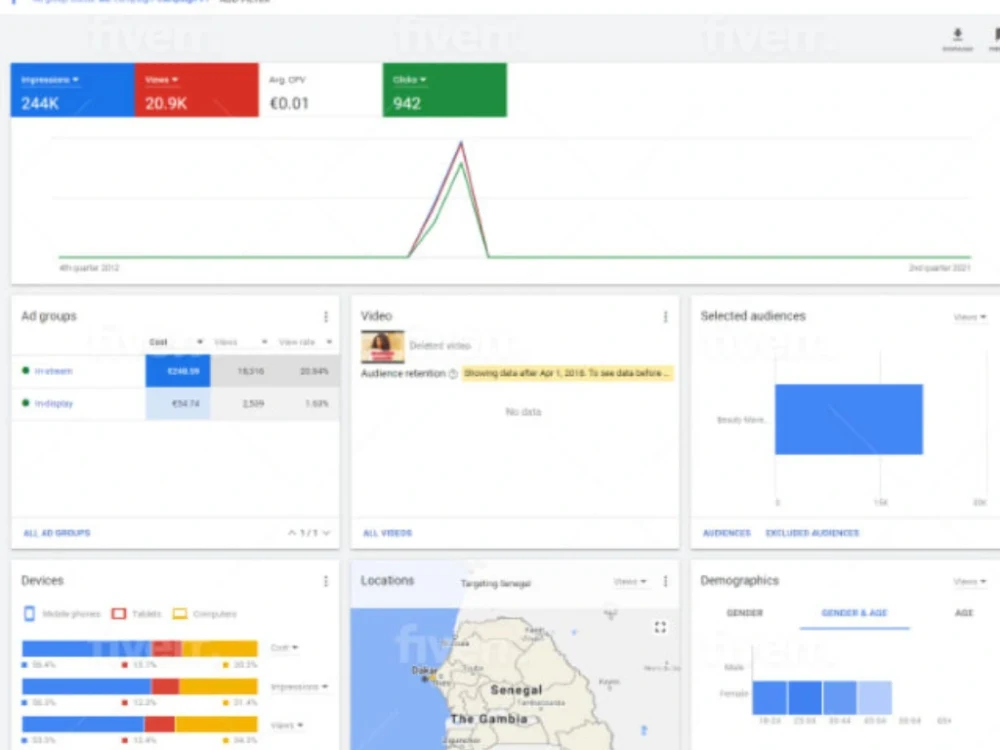The image size is (1000, 750).
Task: Click the Cost device breakdown bar
Action: tap(140, 649)
